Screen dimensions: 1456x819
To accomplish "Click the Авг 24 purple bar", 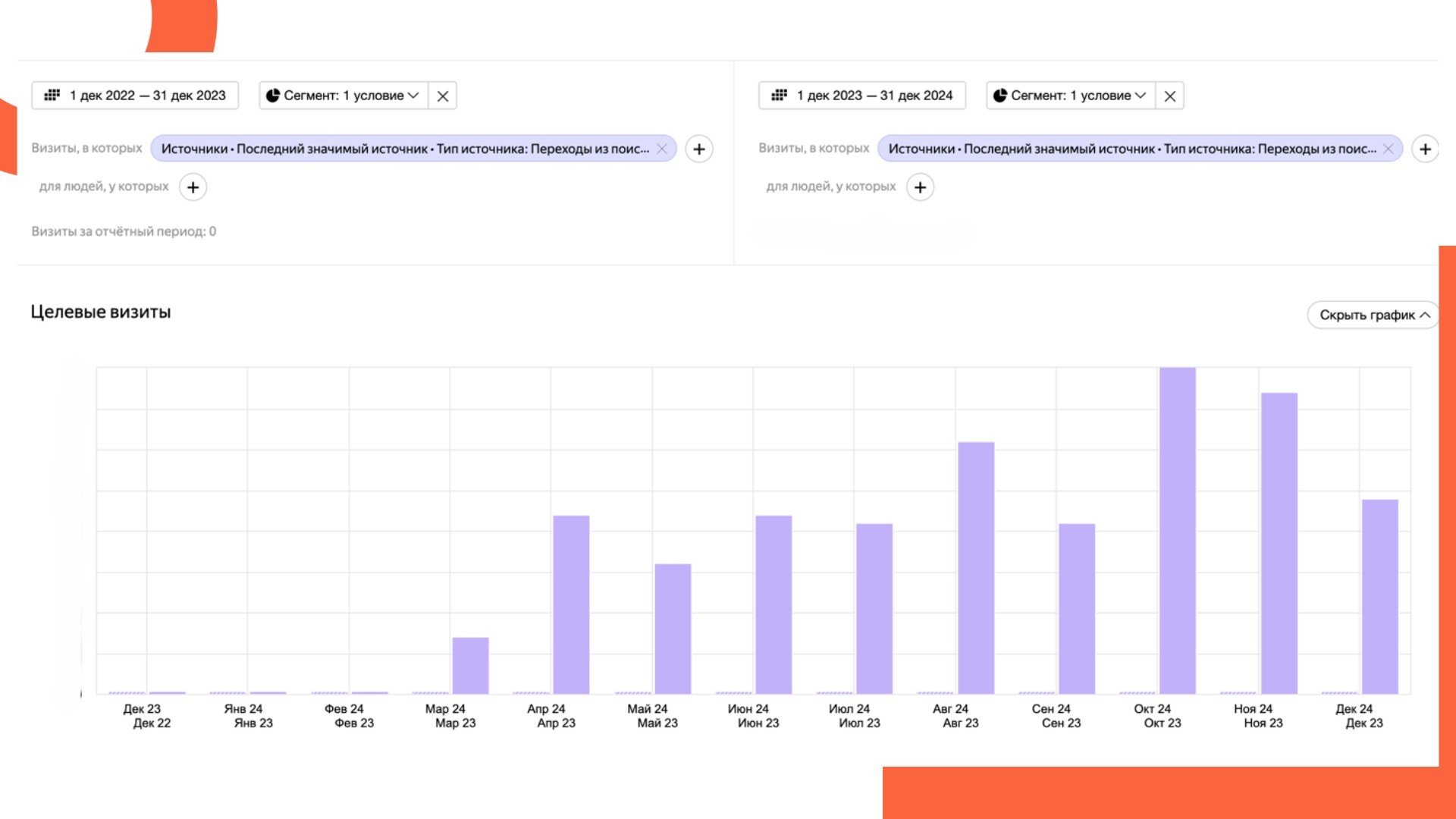I will (x=976, y=567).
